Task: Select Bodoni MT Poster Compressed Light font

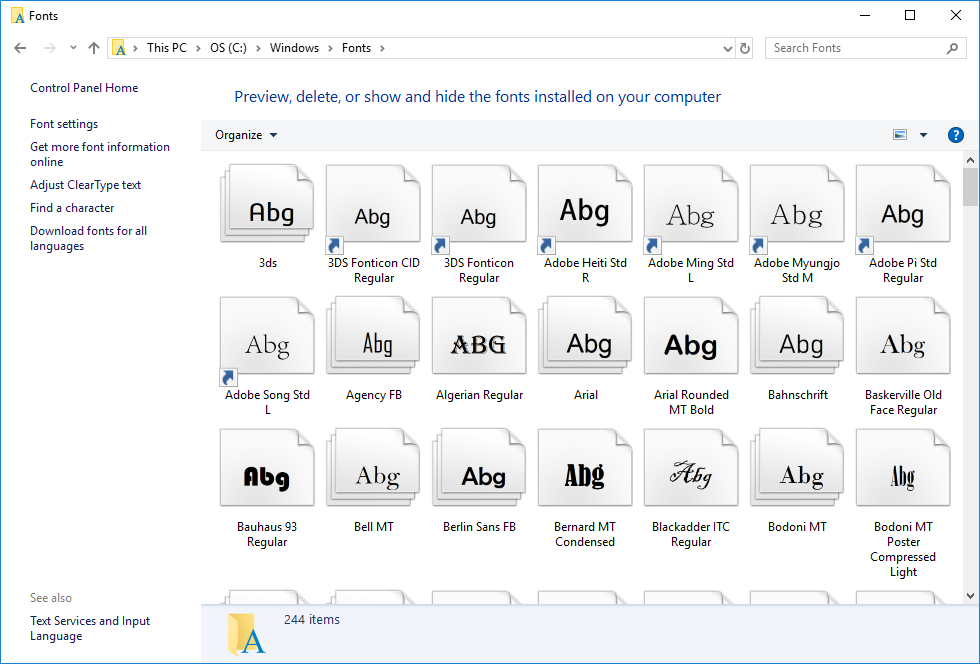Action: click(902, 468)
